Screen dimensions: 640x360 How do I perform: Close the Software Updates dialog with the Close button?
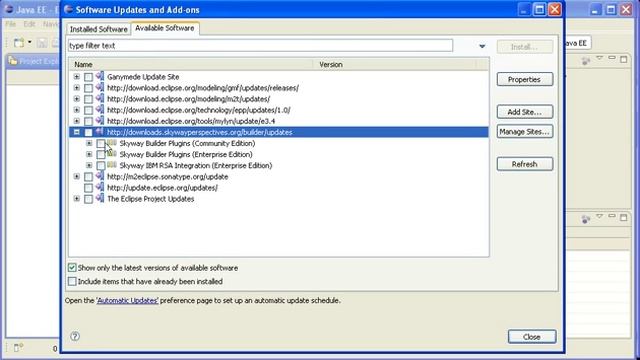(x=532, y=337)
